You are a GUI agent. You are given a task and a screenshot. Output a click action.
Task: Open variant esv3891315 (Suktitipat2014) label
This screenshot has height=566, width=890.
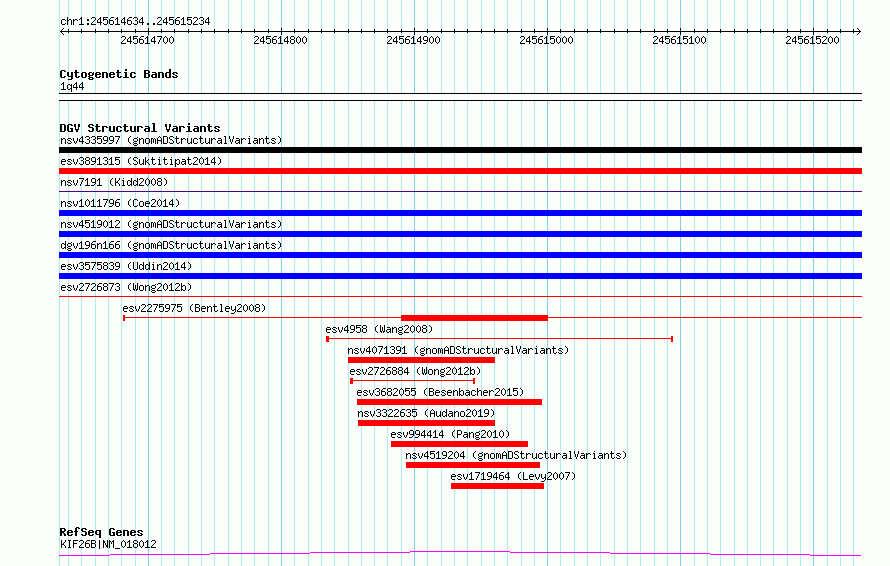tap(141, 161)
